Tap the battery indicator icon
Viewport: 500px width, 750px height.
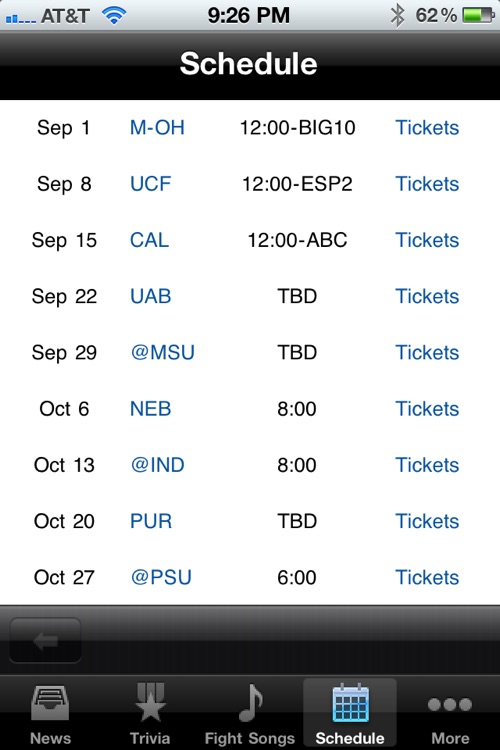tap(478, 15)
